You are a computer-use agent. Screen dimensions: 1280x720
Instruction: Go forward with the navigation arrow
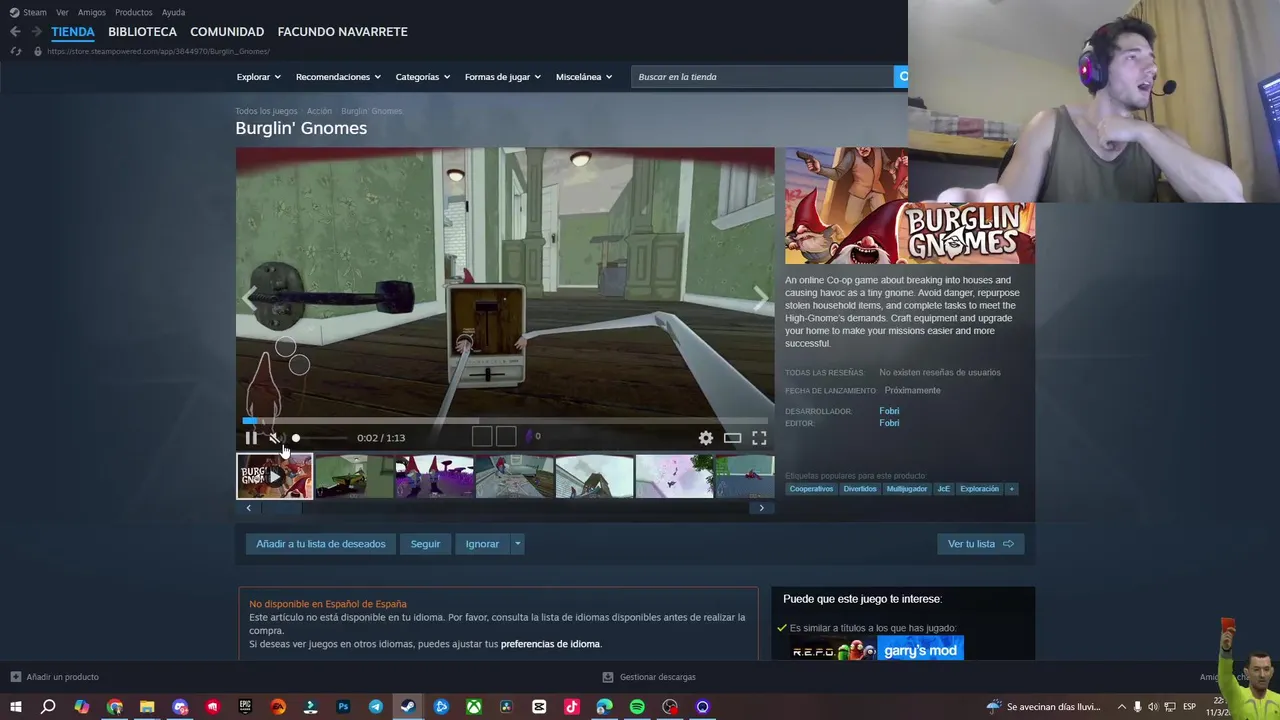[37, 32]
